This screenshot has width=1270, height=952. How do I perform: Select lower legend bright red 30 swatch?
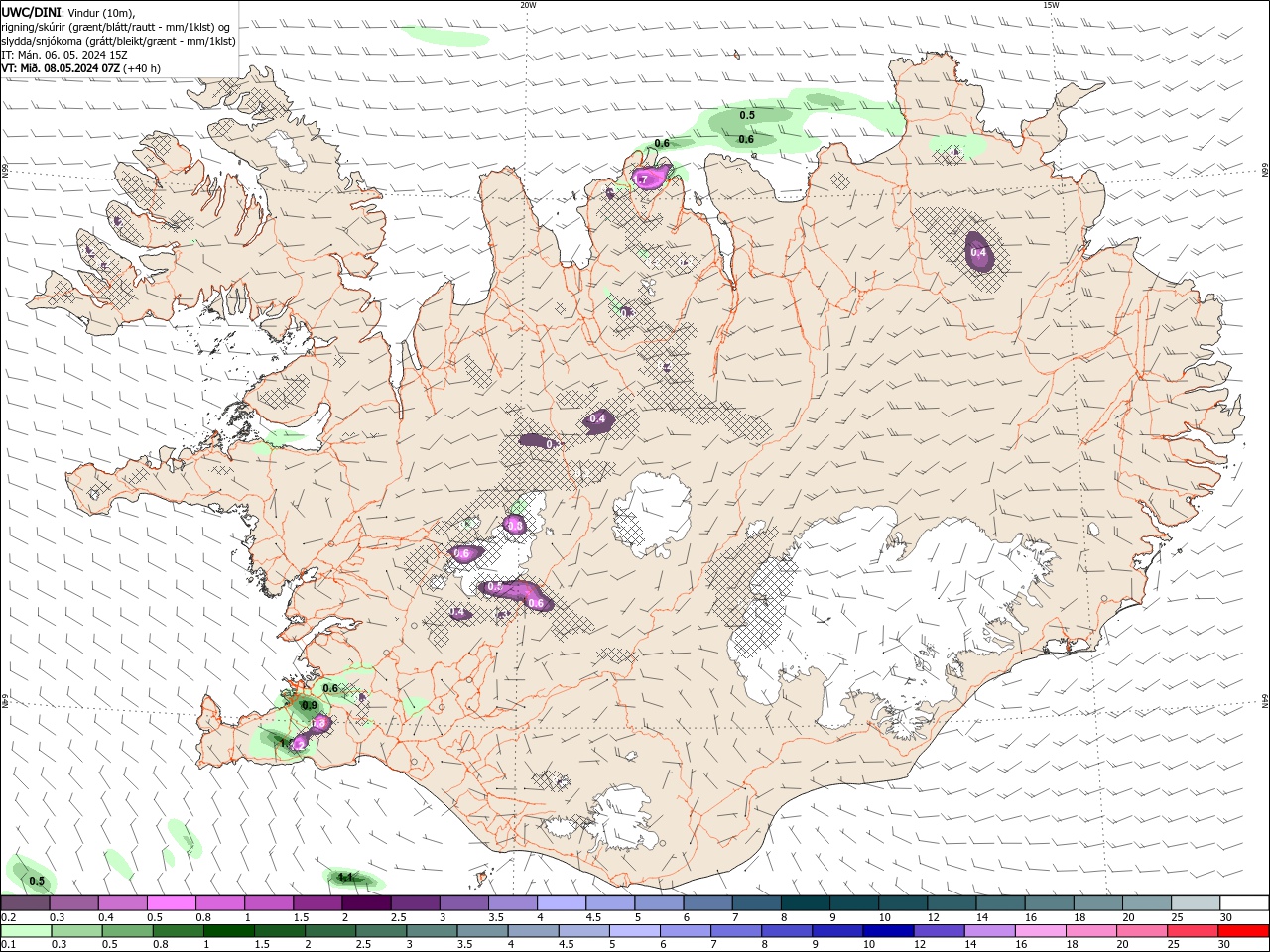coord(1242,931)
